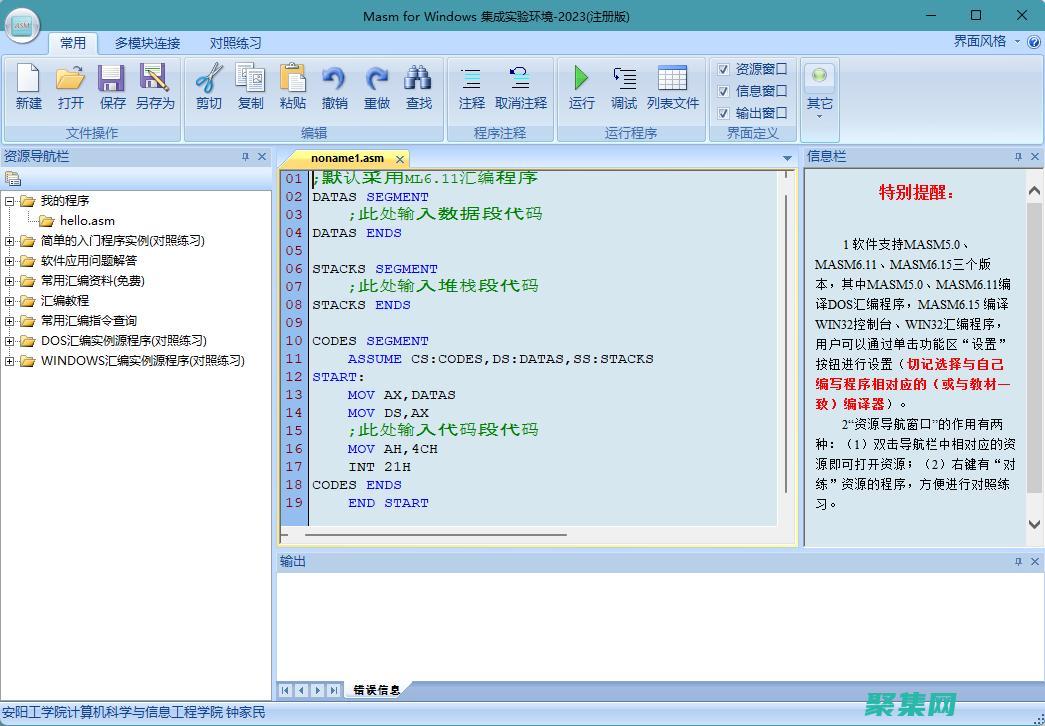
Task: Collapse the 我的程序 tree node
Action: click(x=11, y=200)
